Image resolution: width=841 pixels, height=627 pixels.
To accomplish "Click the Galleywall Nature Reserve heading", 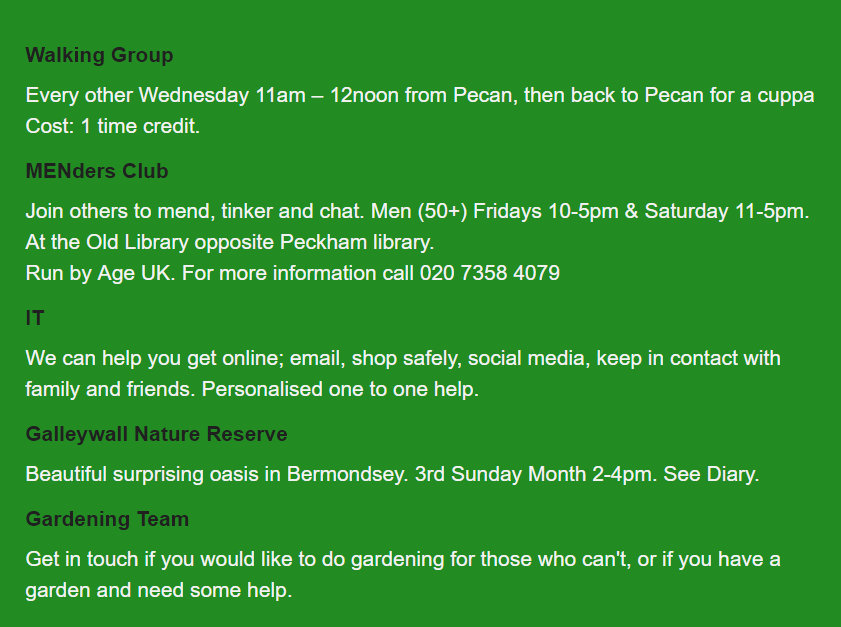I will pos(157,434).
